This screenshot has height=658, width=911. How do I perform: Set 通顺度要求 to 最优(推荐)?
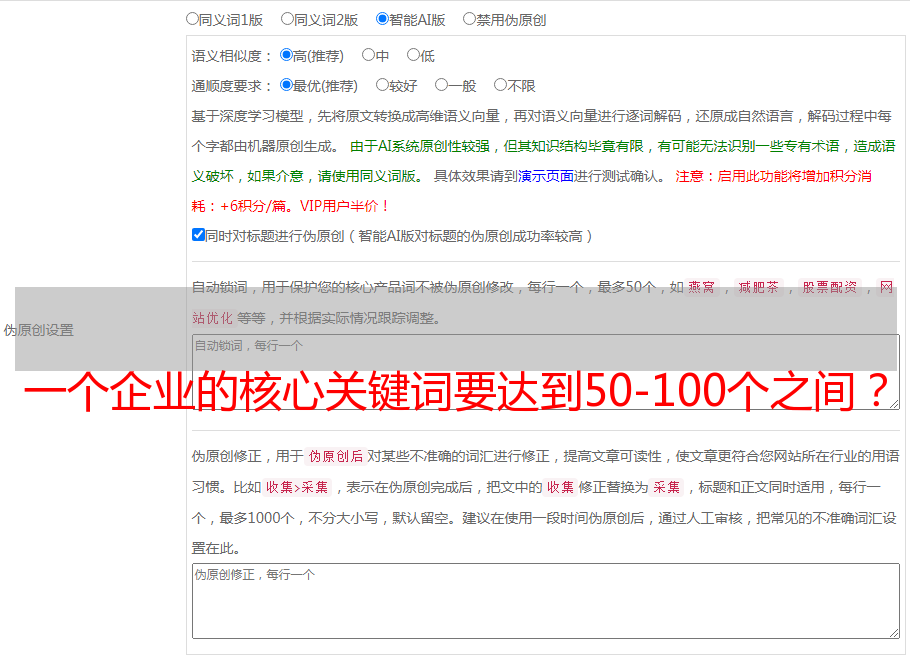tap(286, 86)
